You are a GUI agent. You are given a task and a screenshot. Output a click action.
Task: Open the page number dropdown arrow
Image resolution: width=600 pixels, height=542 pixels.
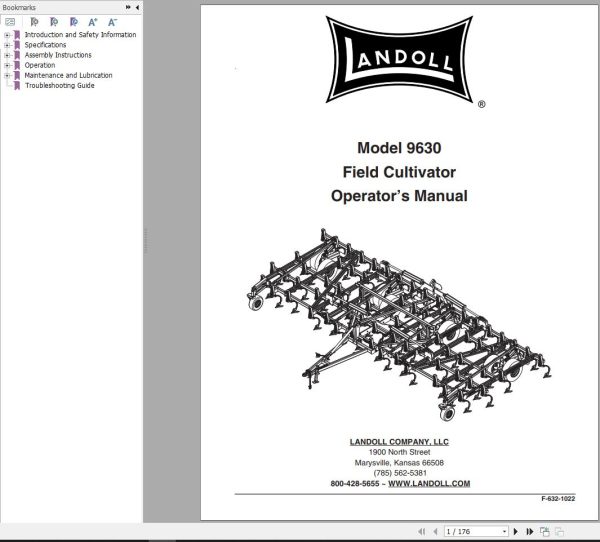click(x=504, y=531)
